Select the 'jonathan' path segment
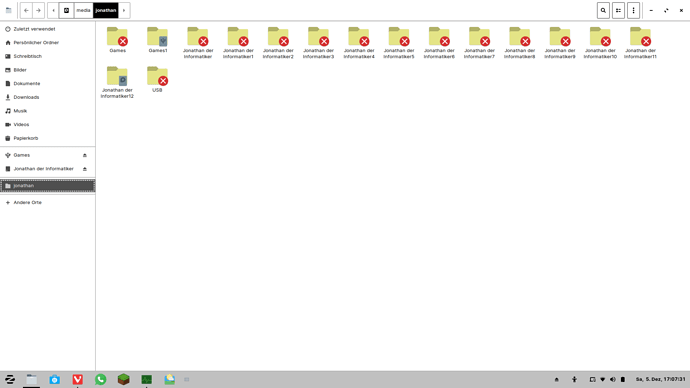Viewport: 690px width, 388px height. pyautogui.click(x=106, y=11)
